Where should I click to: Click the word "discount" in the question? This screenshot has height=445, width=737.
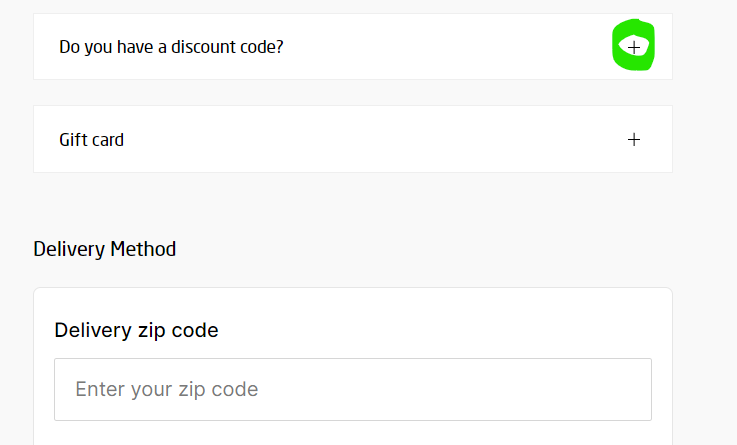[x=200, y=46]
